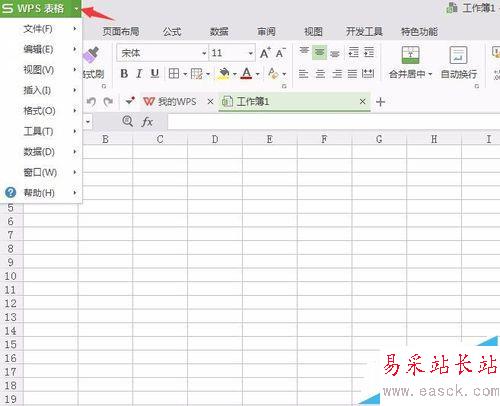Click the distributed alignment icon
The width and height of the screenshot is (500, 406).
pos(368,74)
